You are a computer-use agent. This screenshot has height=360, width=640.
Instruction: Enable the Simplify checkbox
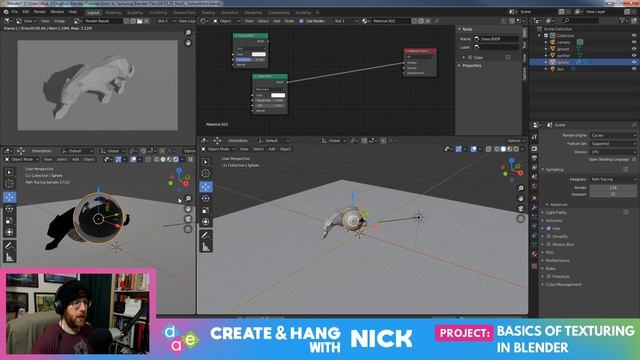tap(549, 236)
